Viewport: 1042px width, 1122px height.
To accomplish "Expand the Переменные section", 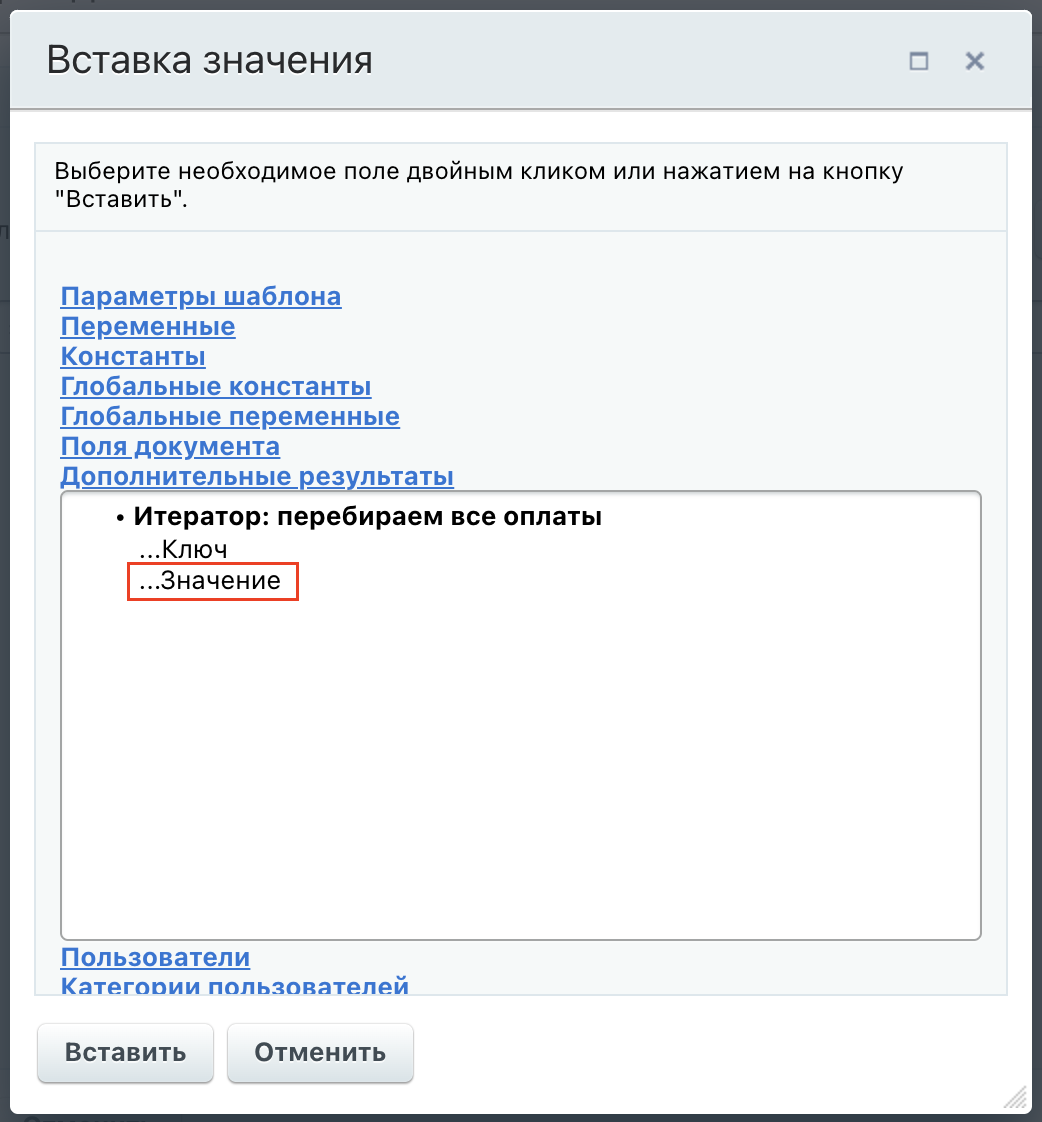I will (x=147, y=326).
